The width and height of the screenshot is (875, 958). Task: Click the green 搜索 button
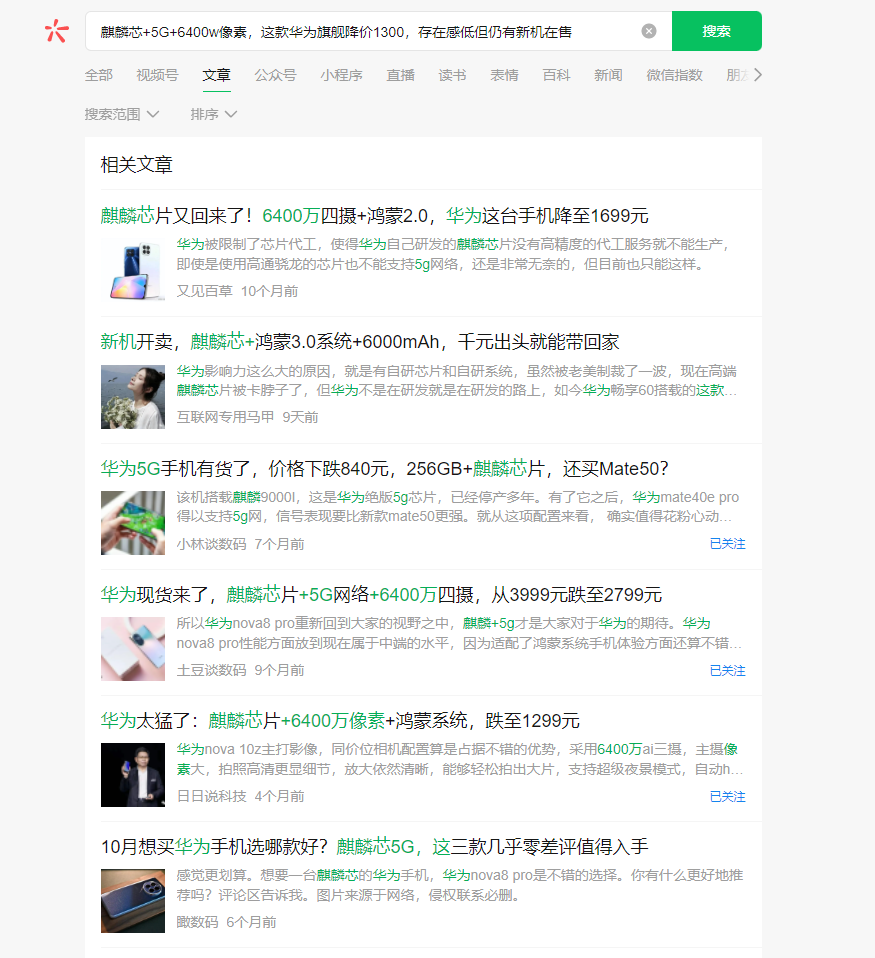click(717, 31)
